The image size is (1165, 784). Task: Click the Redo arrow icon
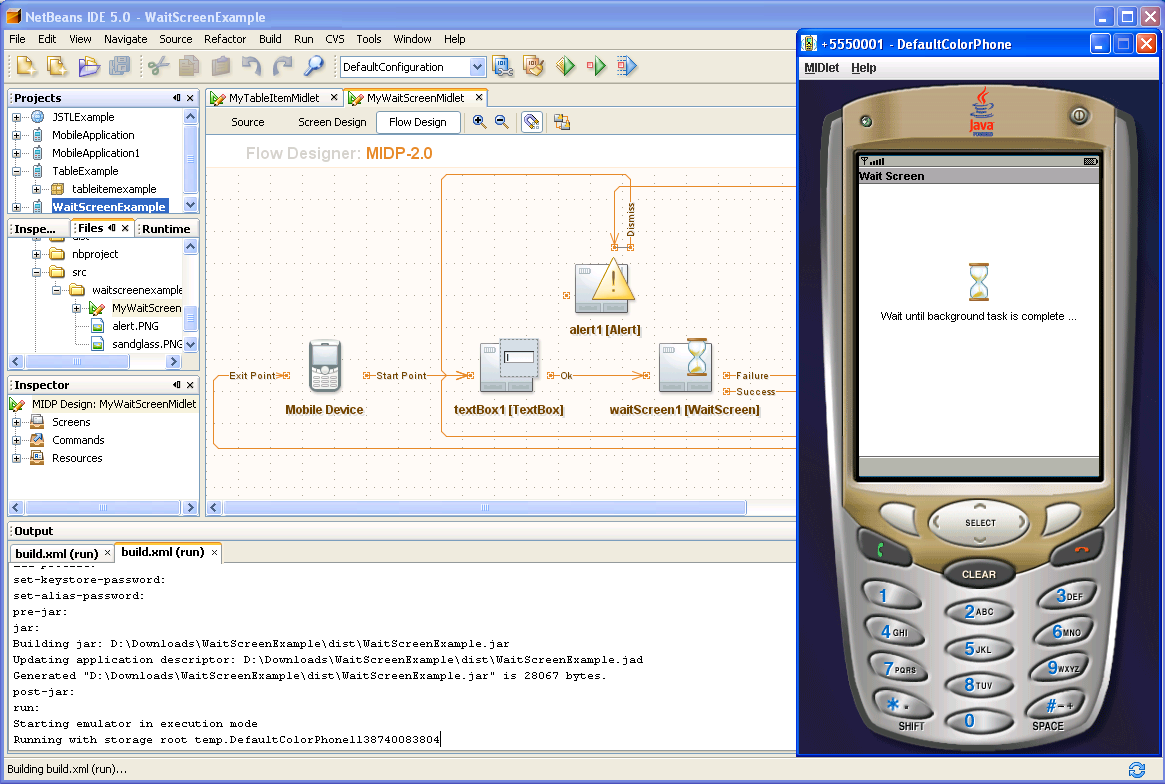click(283, 67)
